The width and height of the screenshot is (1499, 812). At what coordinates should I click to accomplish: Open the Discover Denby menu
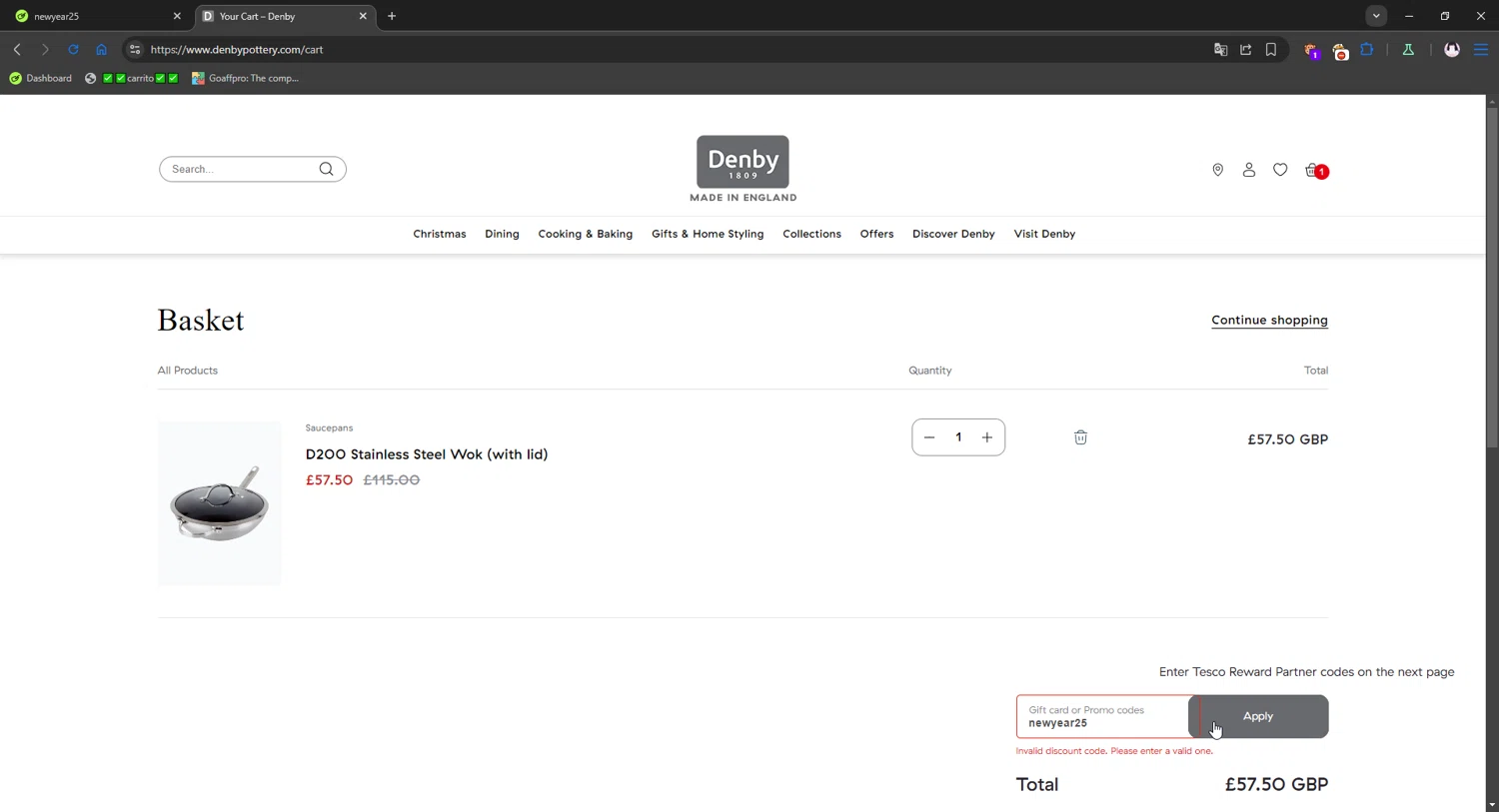(x=953, y=234)
